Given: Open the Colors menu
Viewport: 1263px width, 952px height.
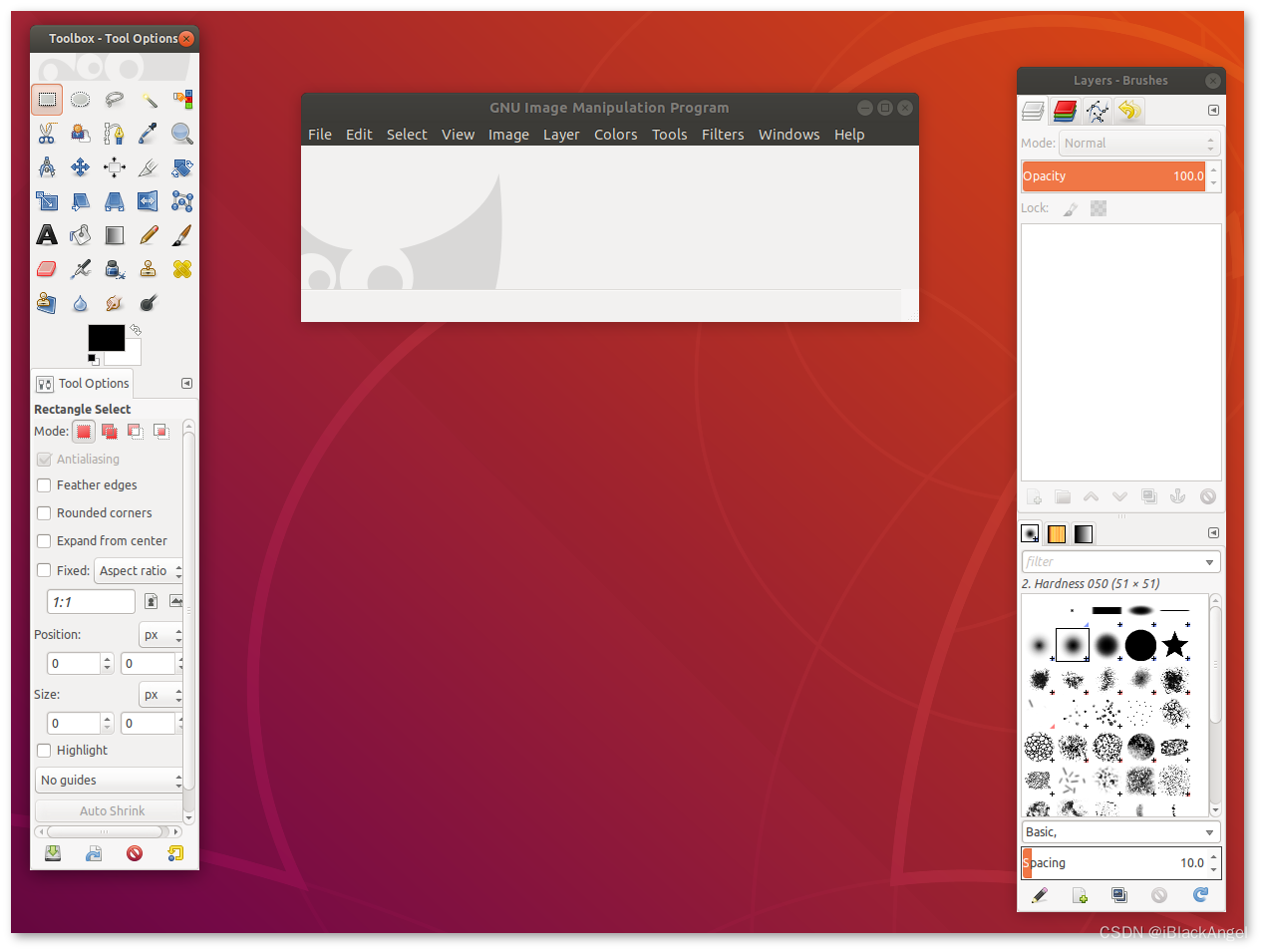Looking at the screenshot, I should pos(615,135).
